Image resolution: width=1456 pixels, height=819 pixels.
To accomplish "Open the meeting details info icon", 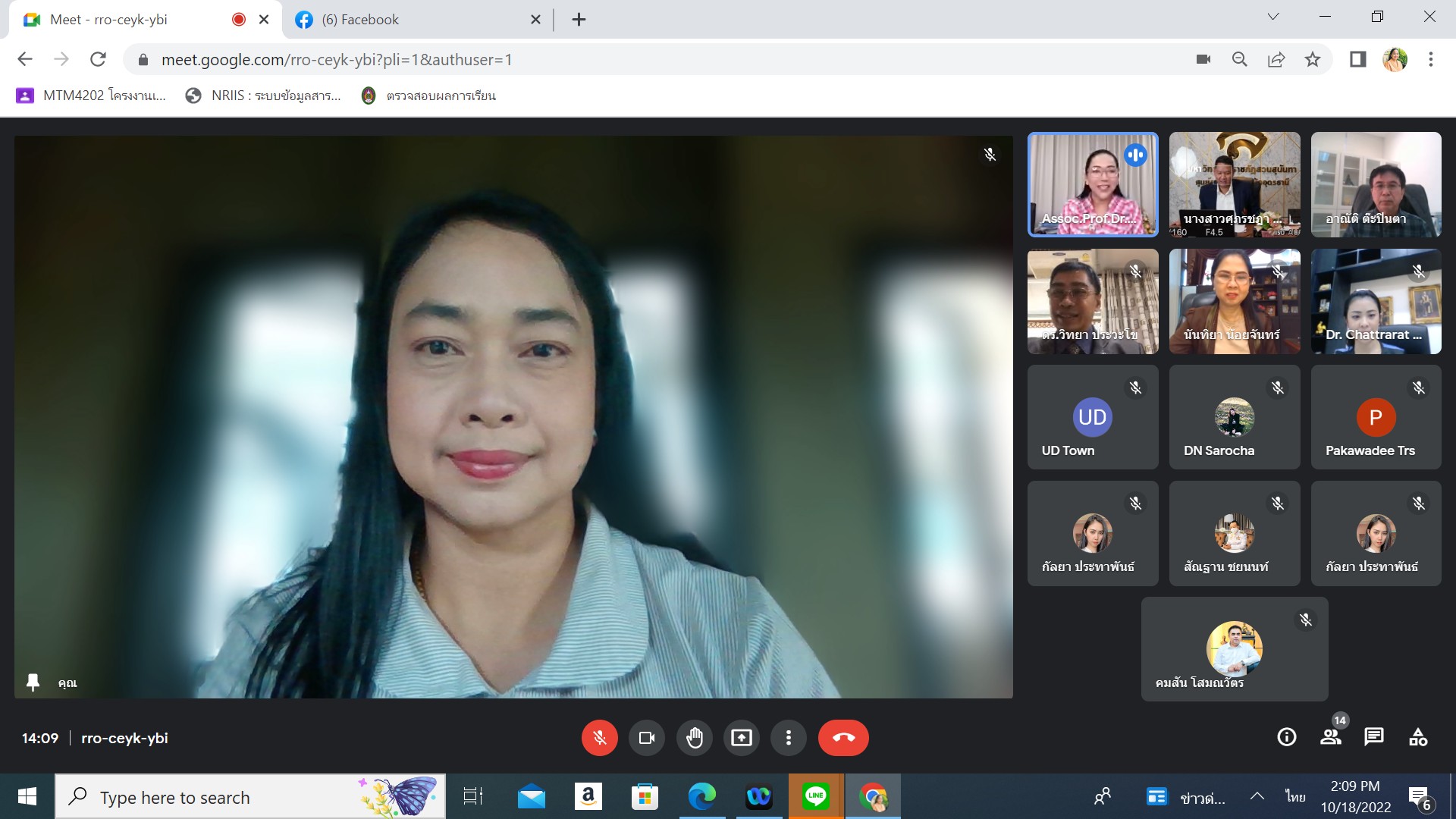I will (1286, 737).
